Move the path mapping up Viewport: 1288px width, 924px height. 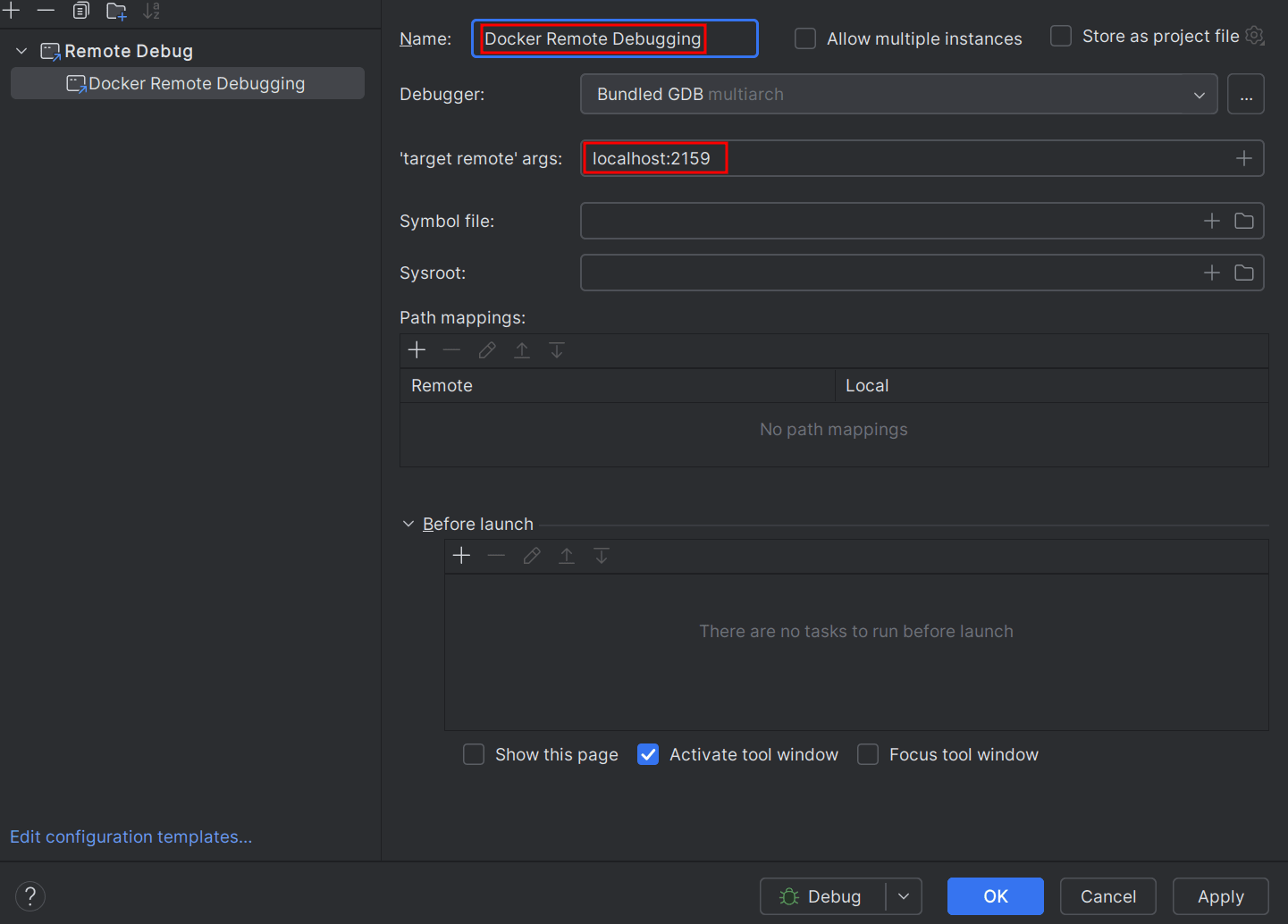pos(522,350)
